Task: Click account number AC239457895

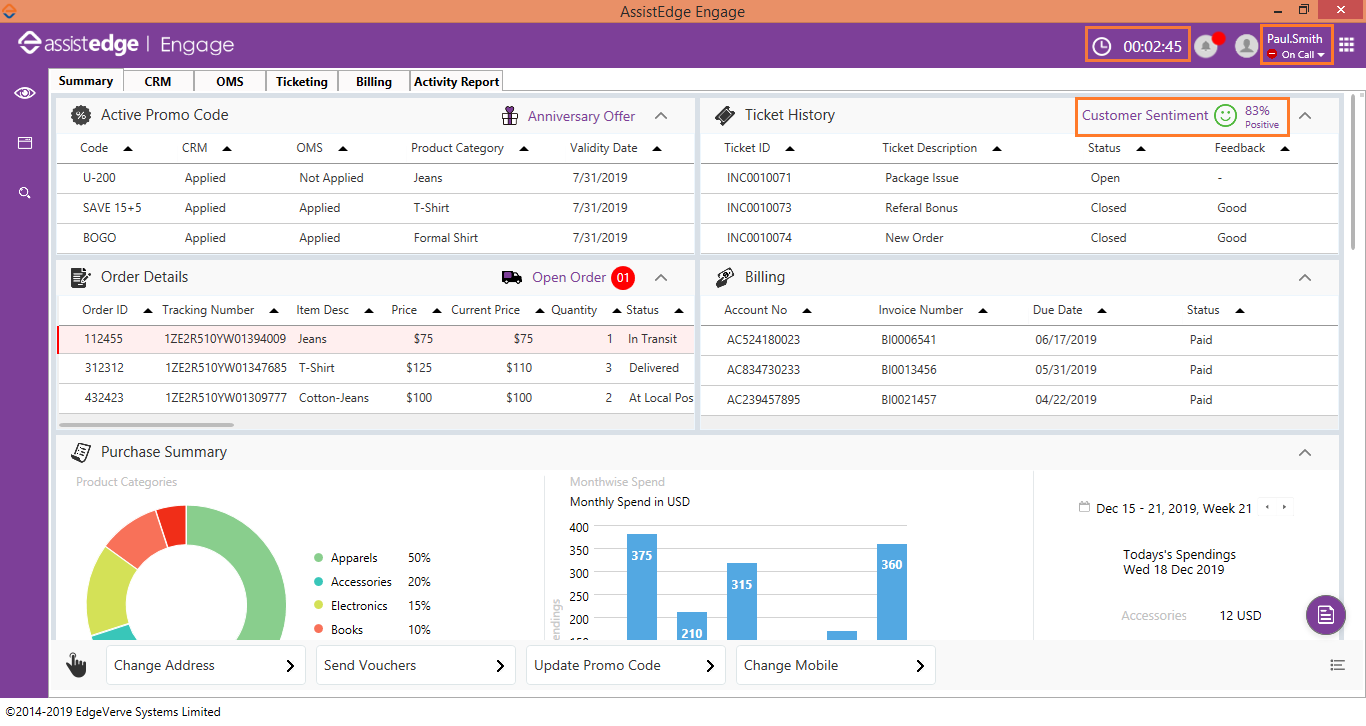Action: pos(764,400)
